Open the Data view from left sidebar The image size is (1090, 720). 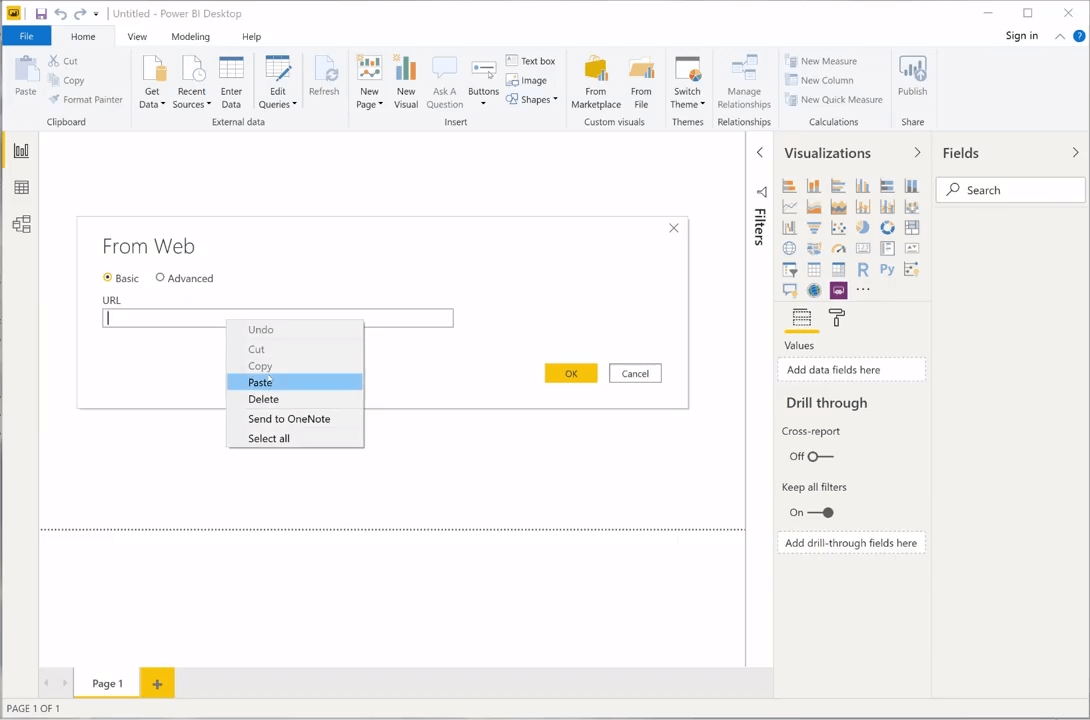[x=21, y=188]
